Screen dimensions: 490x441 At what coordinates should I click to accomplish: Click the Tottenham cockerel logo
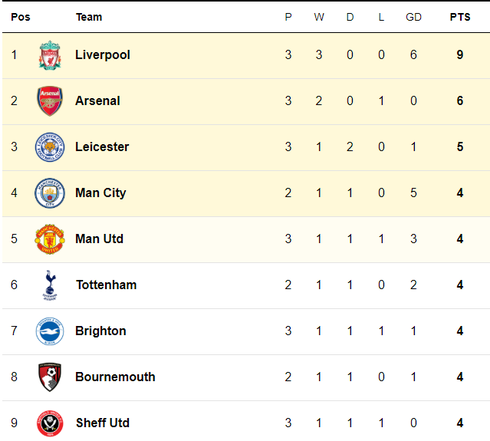[x=50, y=285]
